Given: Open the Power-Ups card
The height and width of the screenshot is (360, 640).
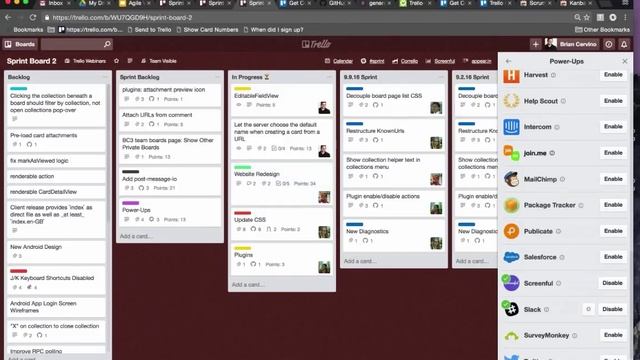Looking at the screenshot, I should [x=170, y=212].
